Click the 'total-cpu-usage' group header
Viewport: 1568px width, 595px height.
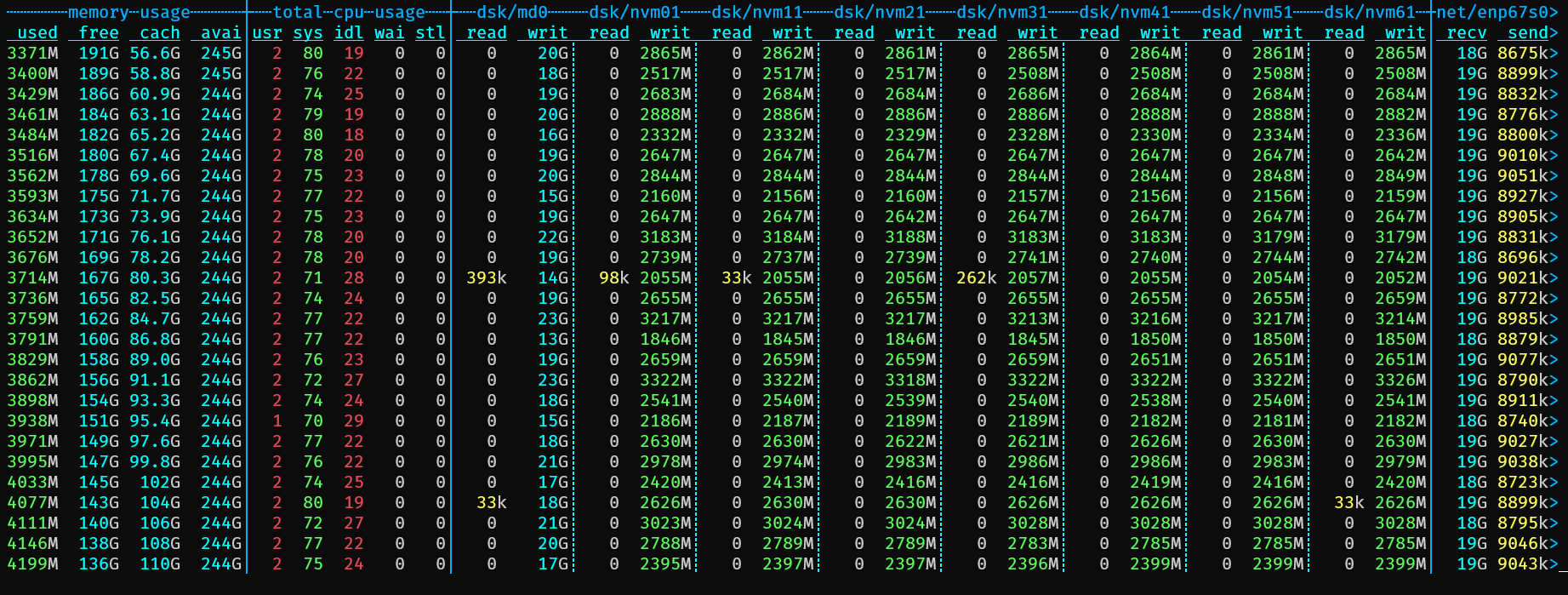pyautogui.click(x=349, y=12)
